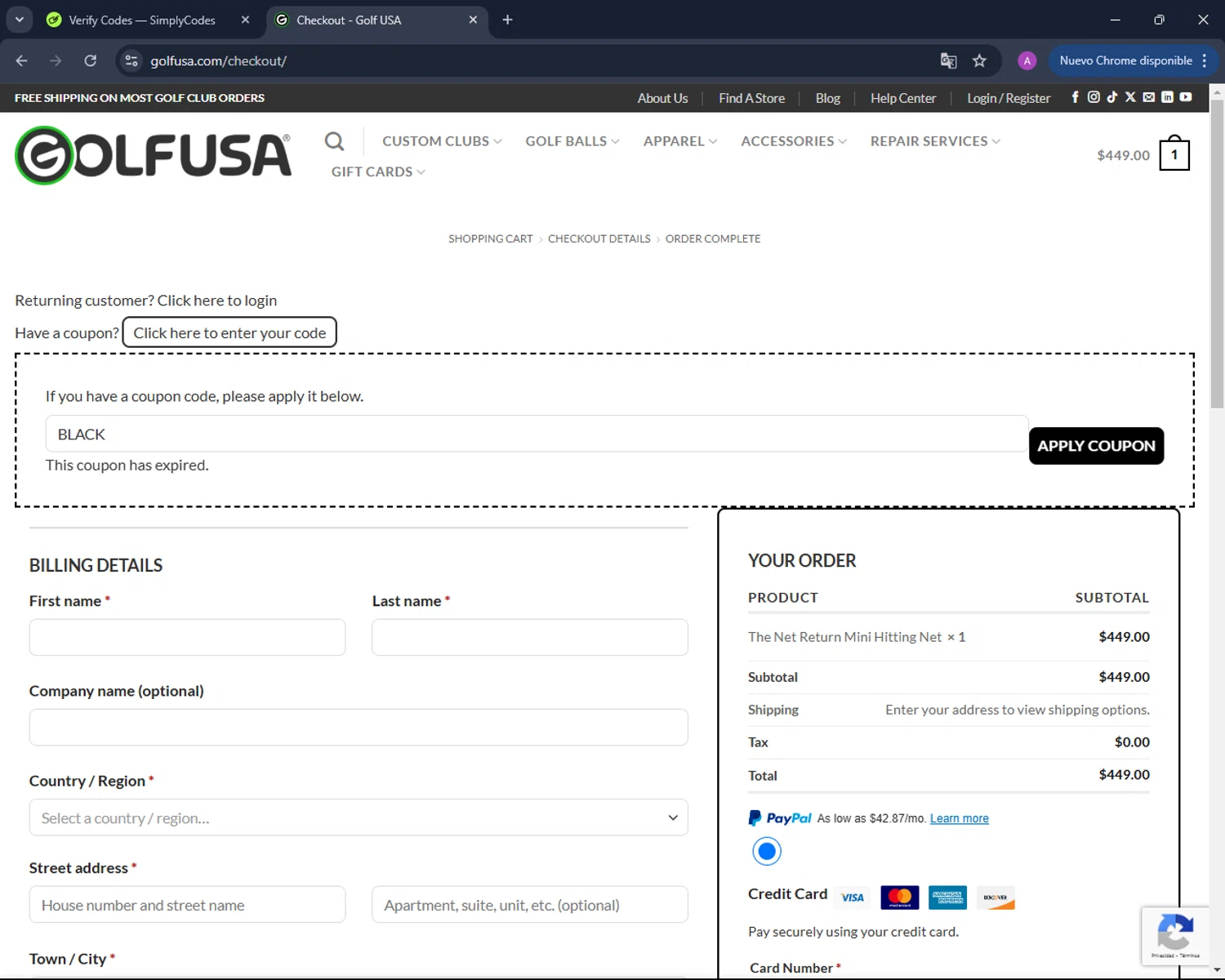Open the Country / Region dropdown
Viewport: 1225px width, 980px height.
(x=359, y=817)
